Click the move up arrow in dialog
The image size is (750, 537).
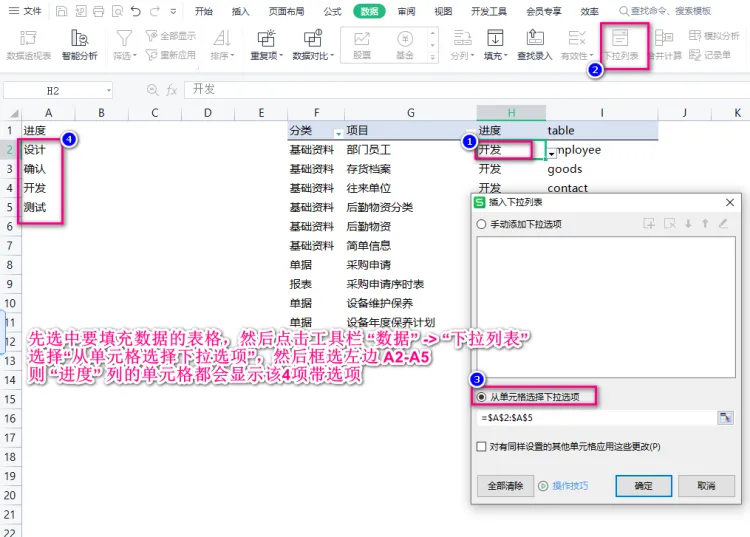705,223
